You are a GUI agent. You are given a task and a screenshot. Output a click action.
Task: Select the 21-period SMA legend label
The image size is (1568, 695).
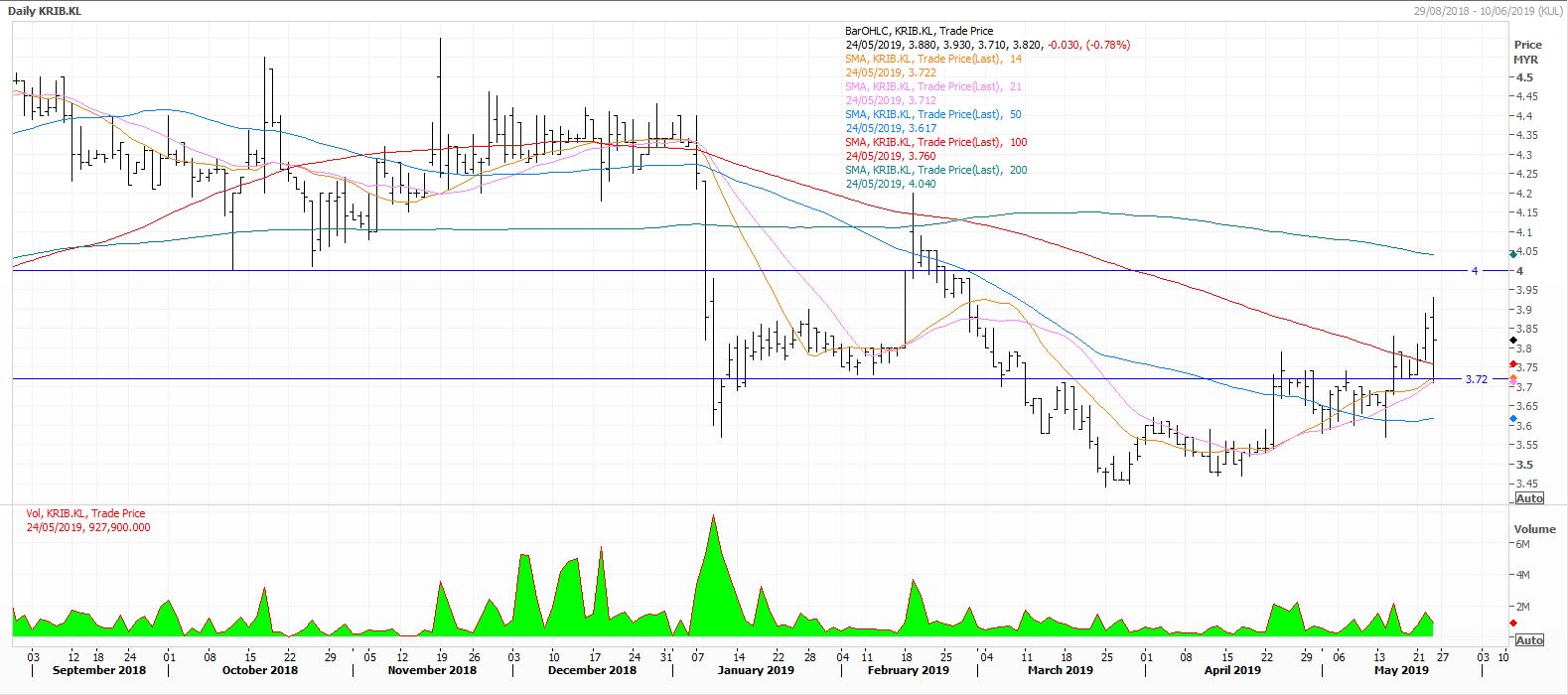tap(932, 86)
